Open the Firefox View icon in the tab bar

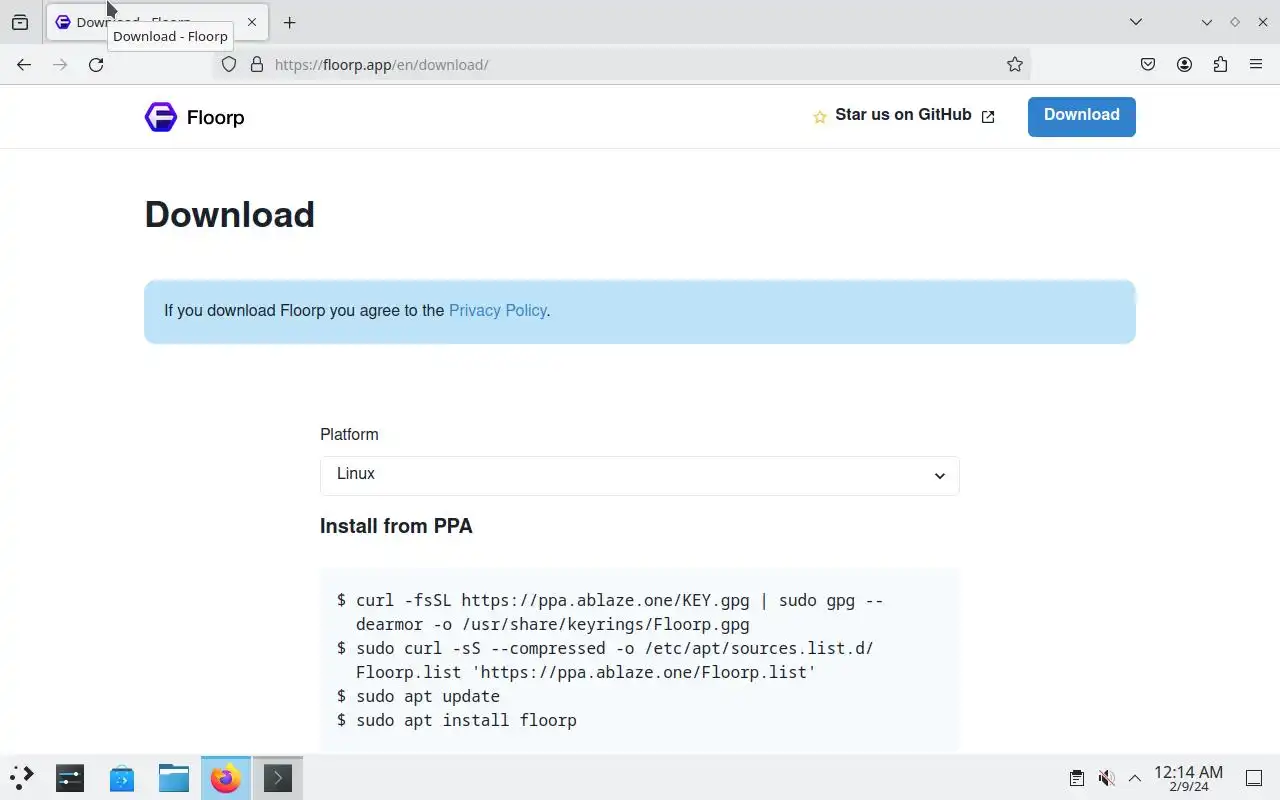point(20,22)
